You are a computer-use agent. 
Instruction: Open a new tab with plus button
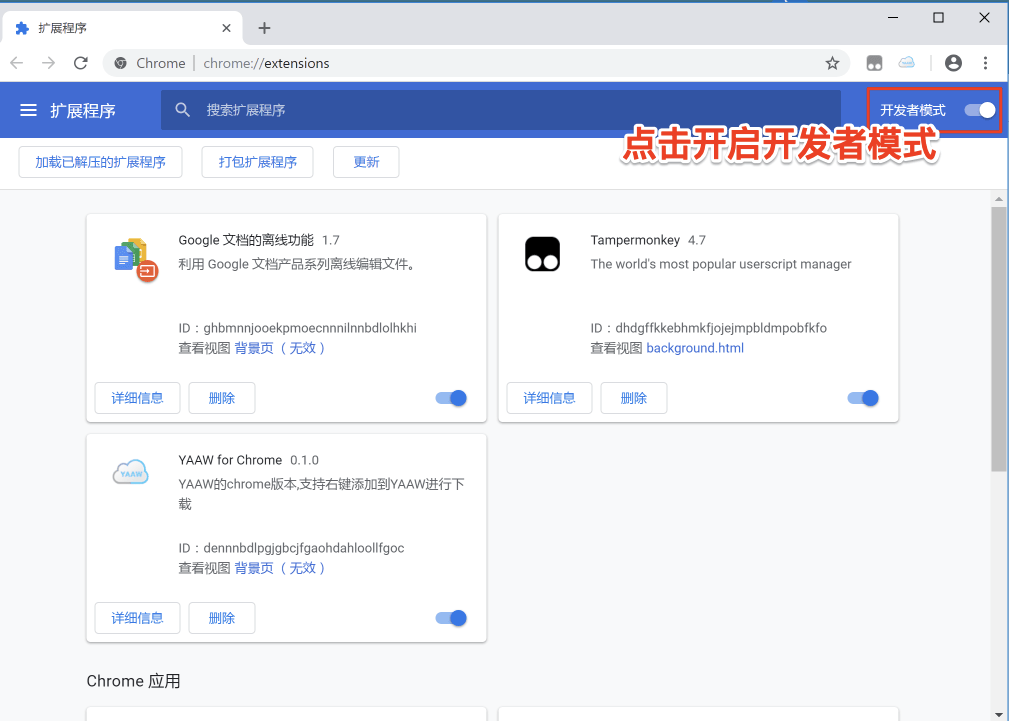pos(264,28)
